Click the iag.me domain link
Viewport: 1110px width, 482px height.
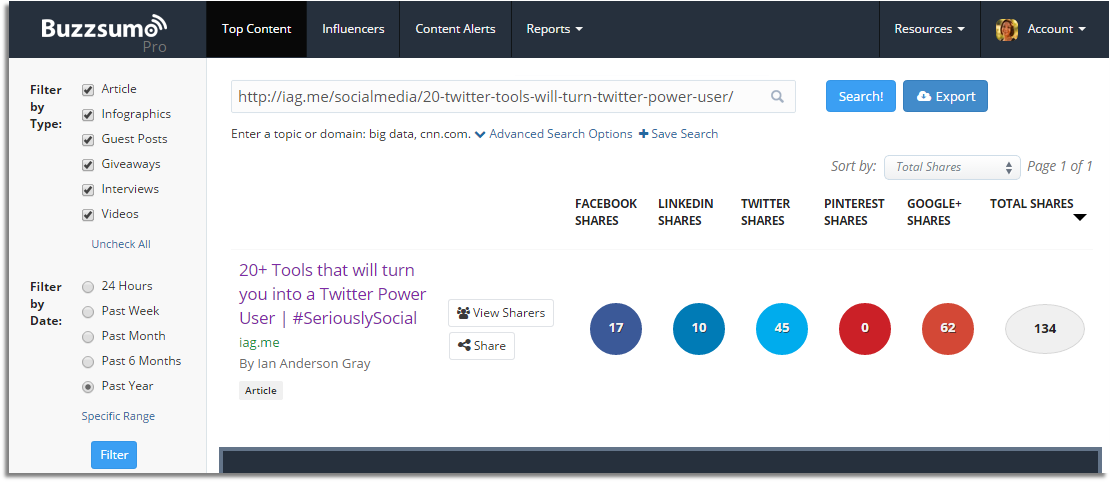[x=259, y=343]
